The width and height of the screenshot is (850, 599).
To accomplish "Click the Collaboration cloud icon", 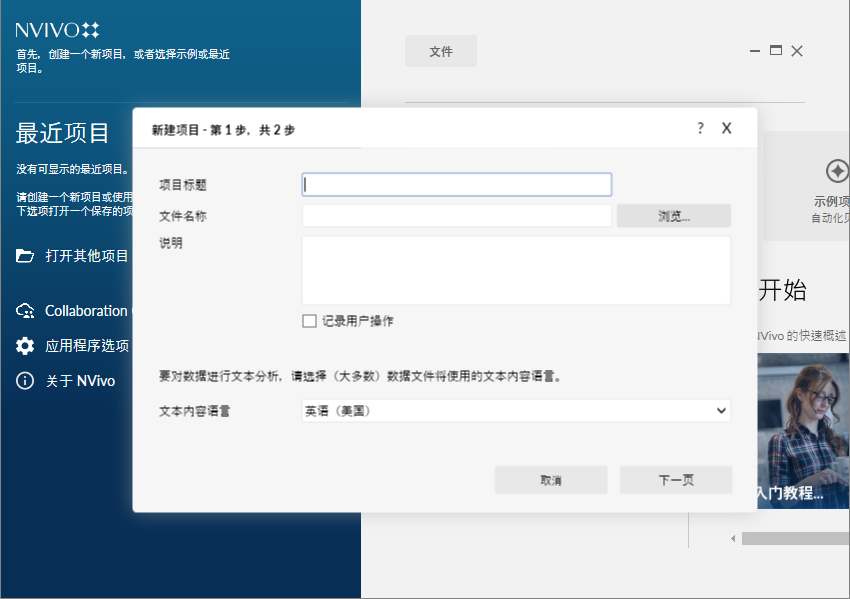I will (25, 311).
